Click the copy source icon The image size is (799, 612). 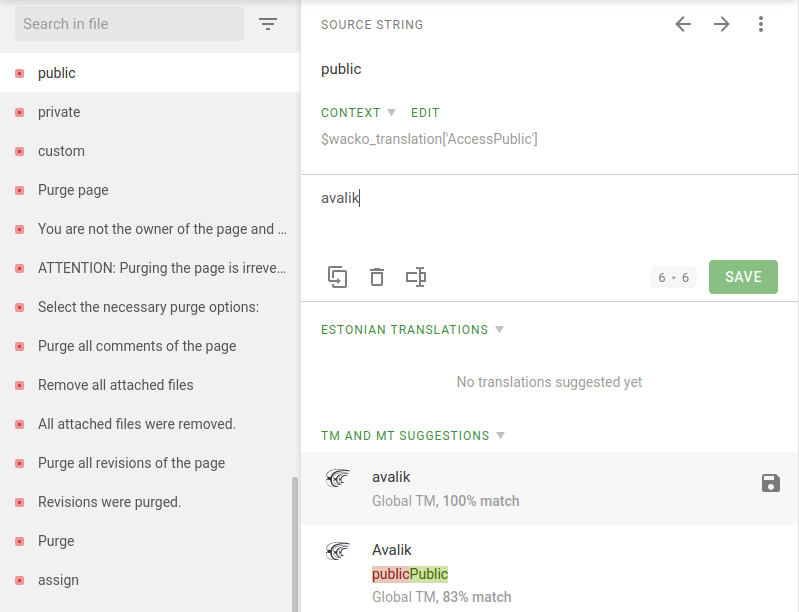coord(338,277)
